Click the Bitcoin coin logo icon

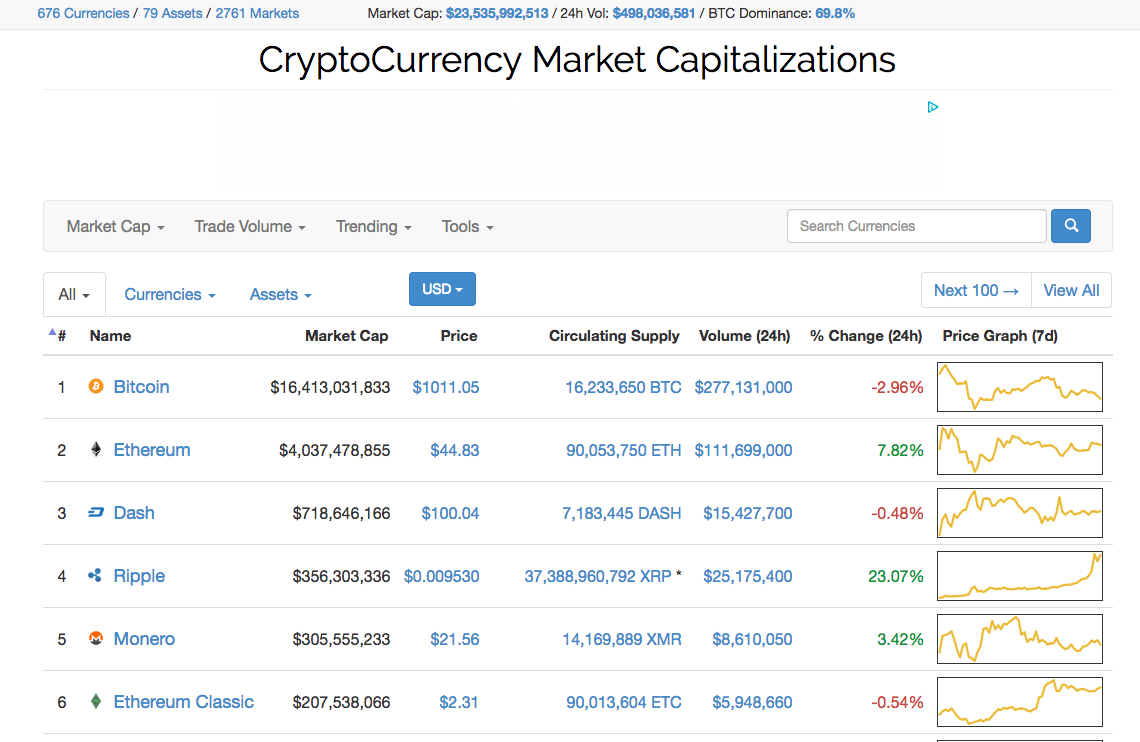(x=96, y=386)
